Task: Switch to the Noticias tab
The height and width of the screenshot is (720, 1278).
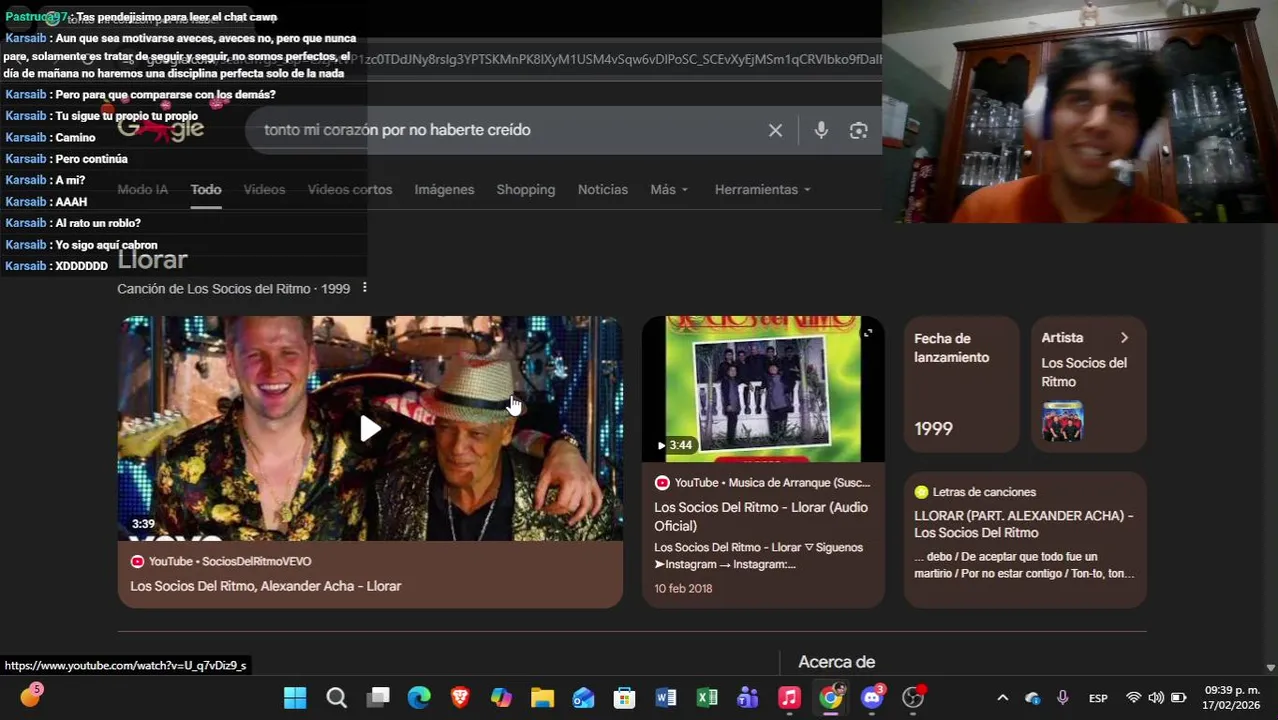Action: click(x=602, y=189)
